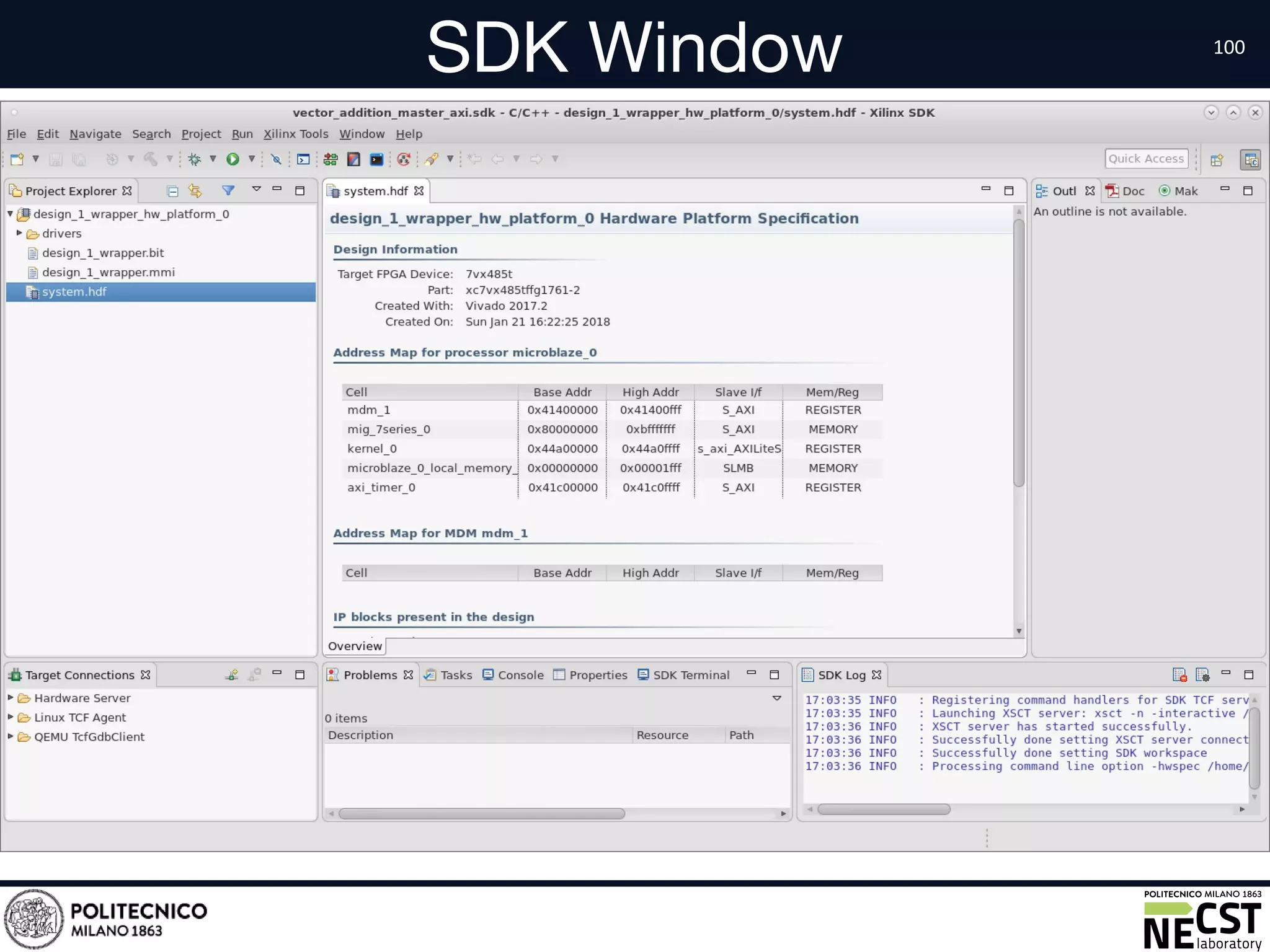Click the 0x80000000 base address cell

click(x=562, y=429)
